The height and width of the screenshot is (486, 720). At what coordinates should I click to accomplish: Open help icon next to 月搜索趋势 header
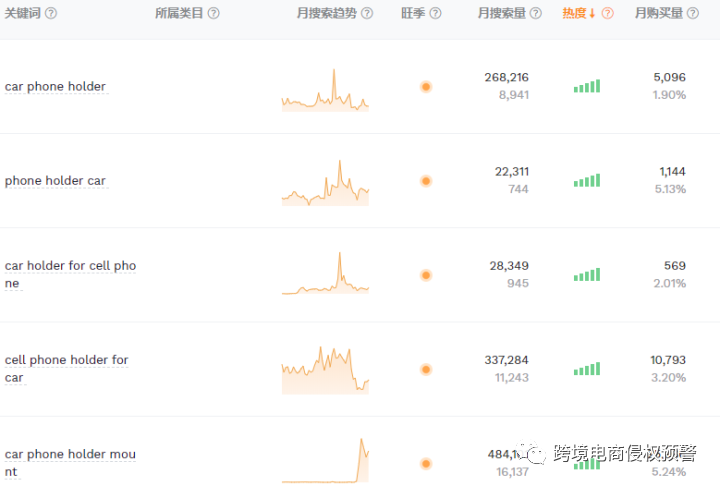[x=367, y=13]
